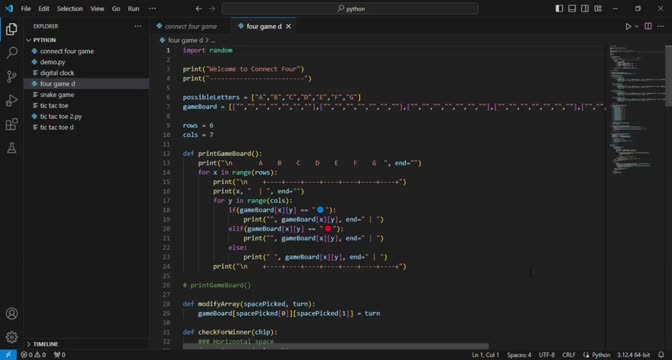Open tic tac toe d in explorer
The height and width of the screenshot is (360, 672).
click(57, 127)
